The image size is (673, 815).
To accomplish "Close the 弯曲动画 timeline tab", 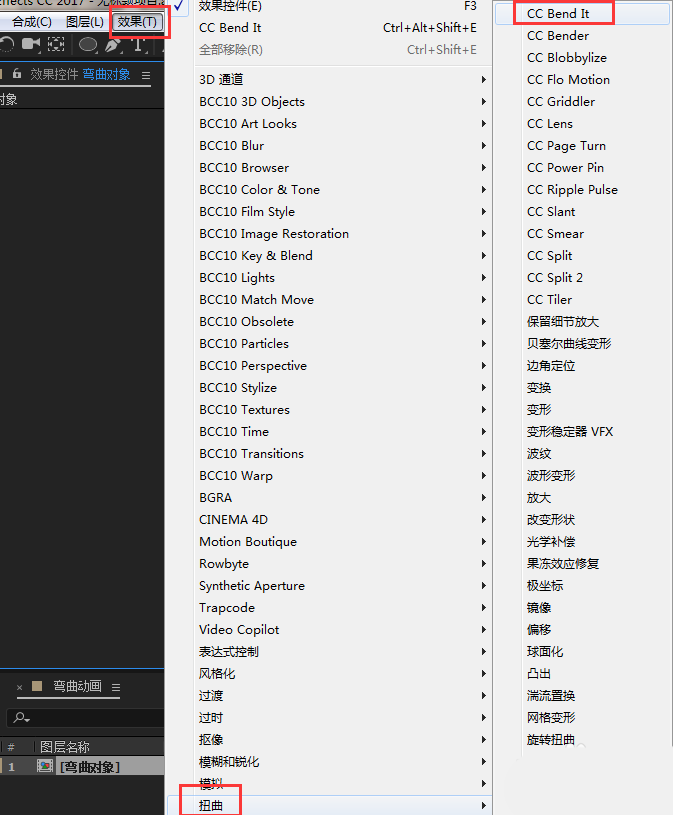I will (19, 687).
